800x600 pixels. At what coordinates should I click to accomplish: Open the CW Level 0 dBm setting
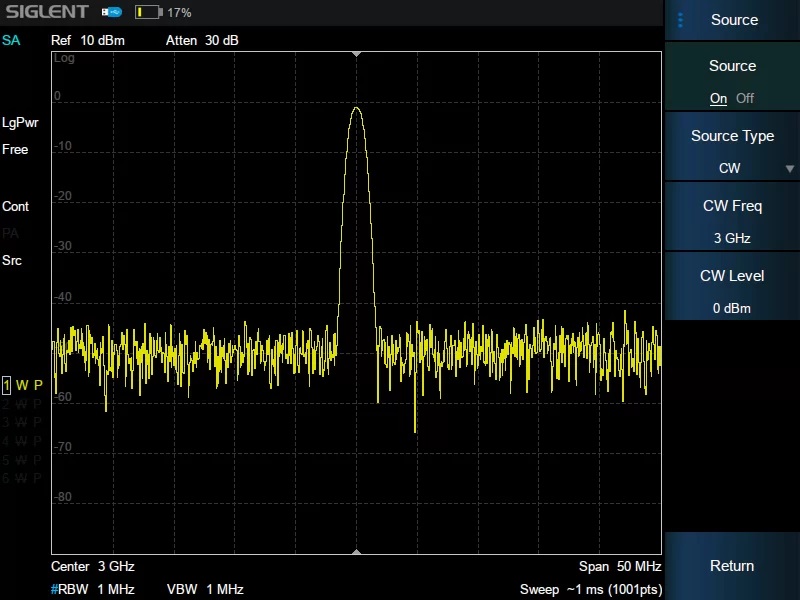coord(731,291)
